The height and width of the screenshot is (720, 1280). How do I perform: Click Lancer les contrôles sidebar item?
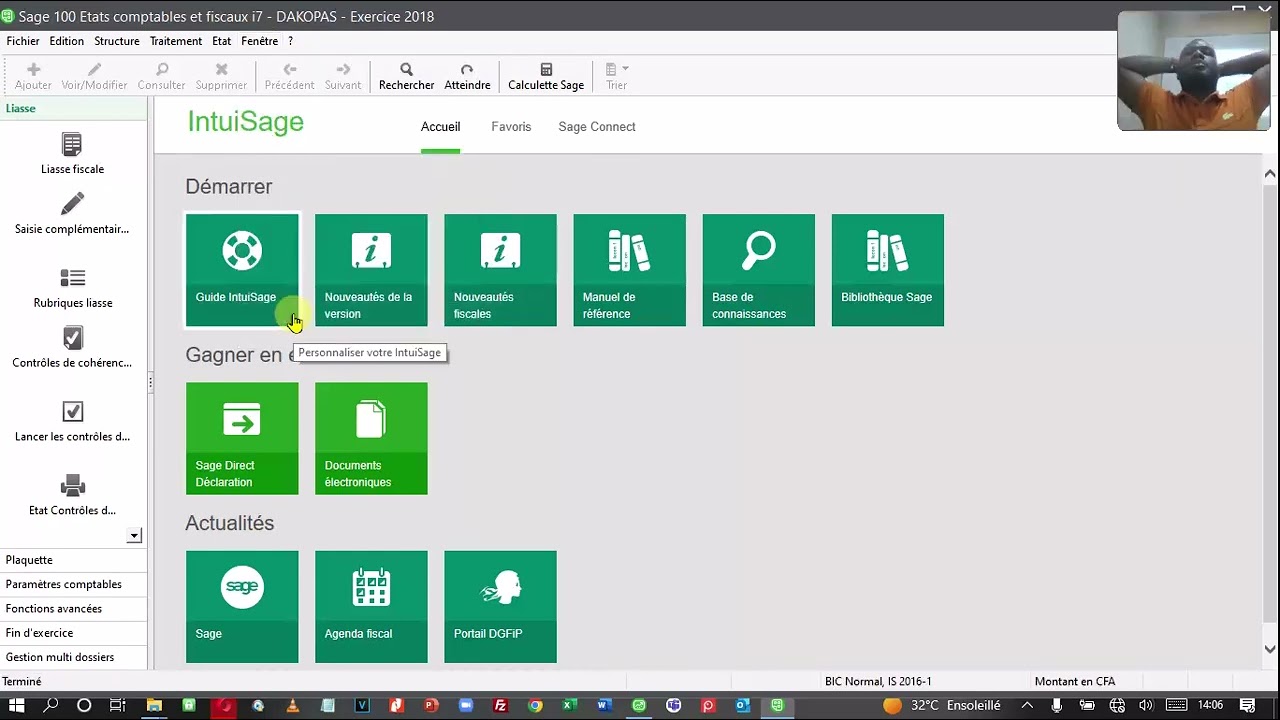click(72, 422)
